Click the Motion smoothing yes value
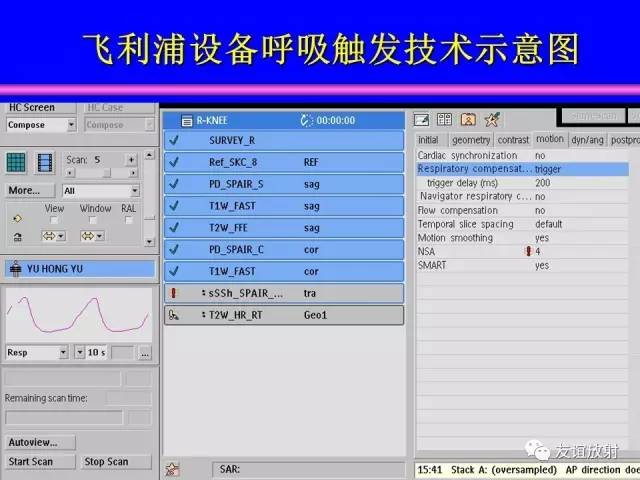This screenshot has width=640, height=480. (542, 238)
